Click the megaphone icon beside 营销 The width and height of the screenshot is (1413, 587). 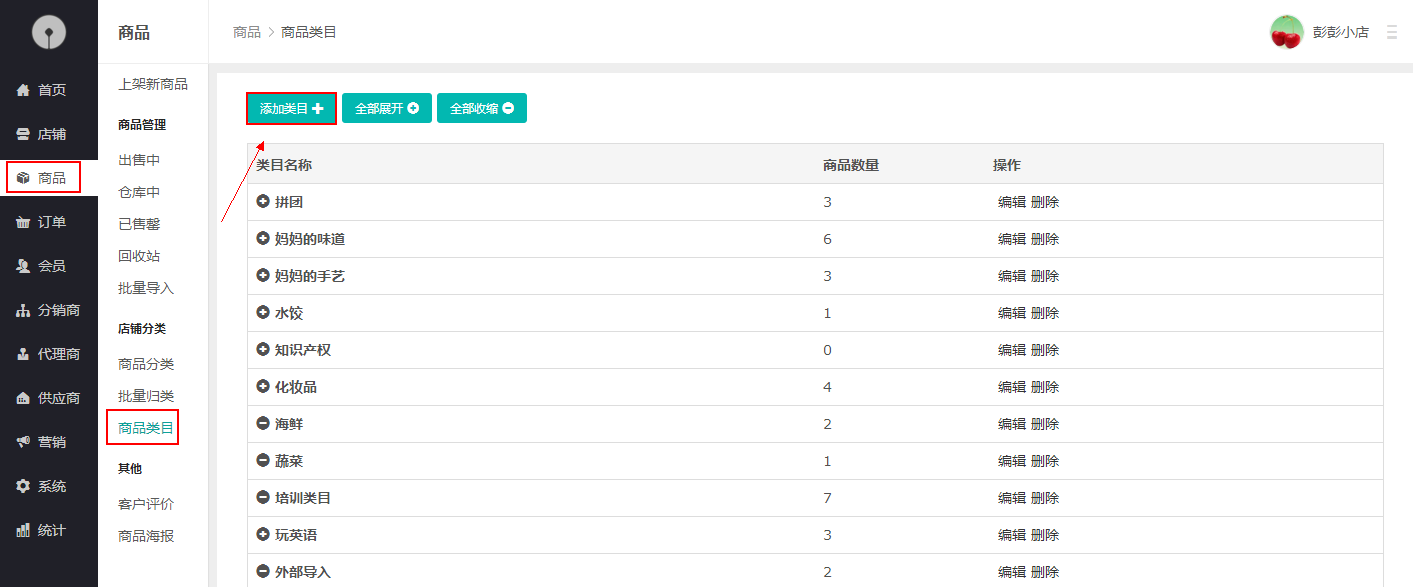pos(23,442)
